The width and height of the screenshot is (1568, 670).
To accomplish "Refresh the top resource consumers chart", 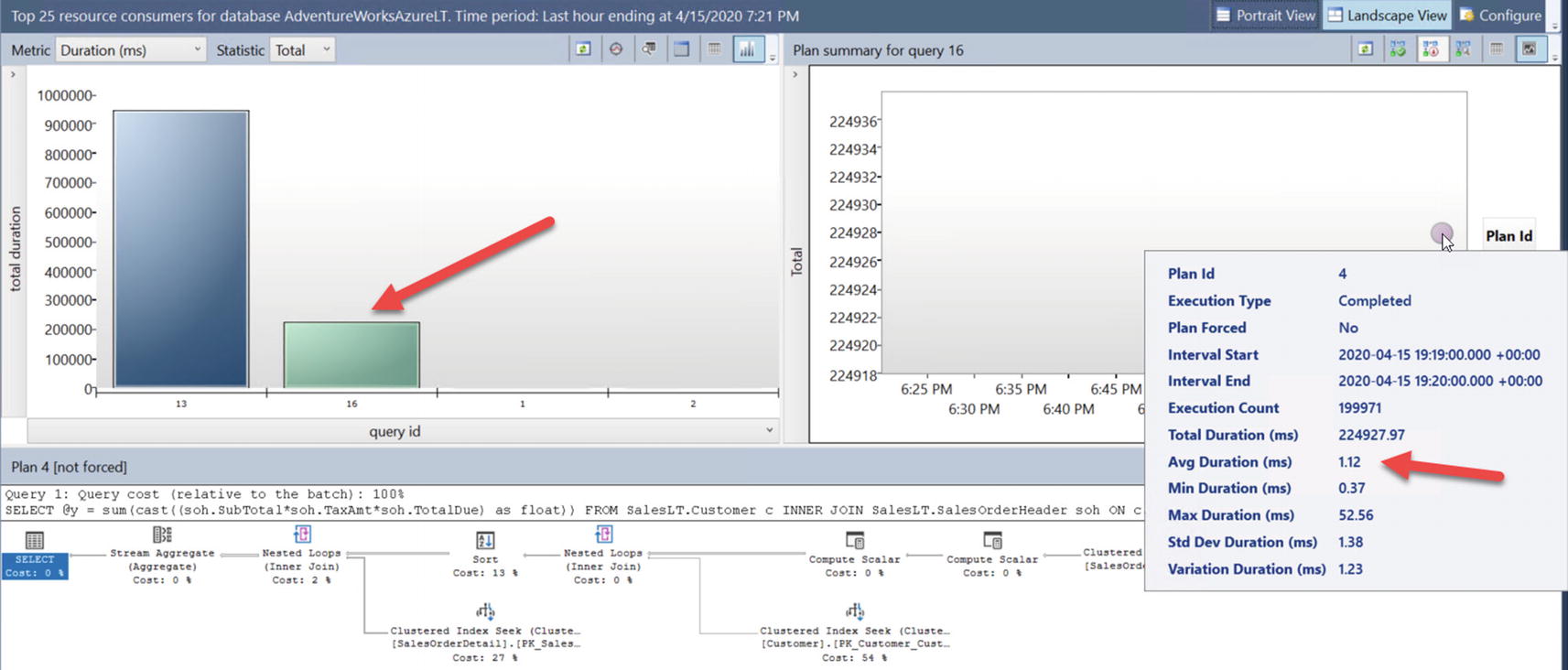I will [583, 49].
